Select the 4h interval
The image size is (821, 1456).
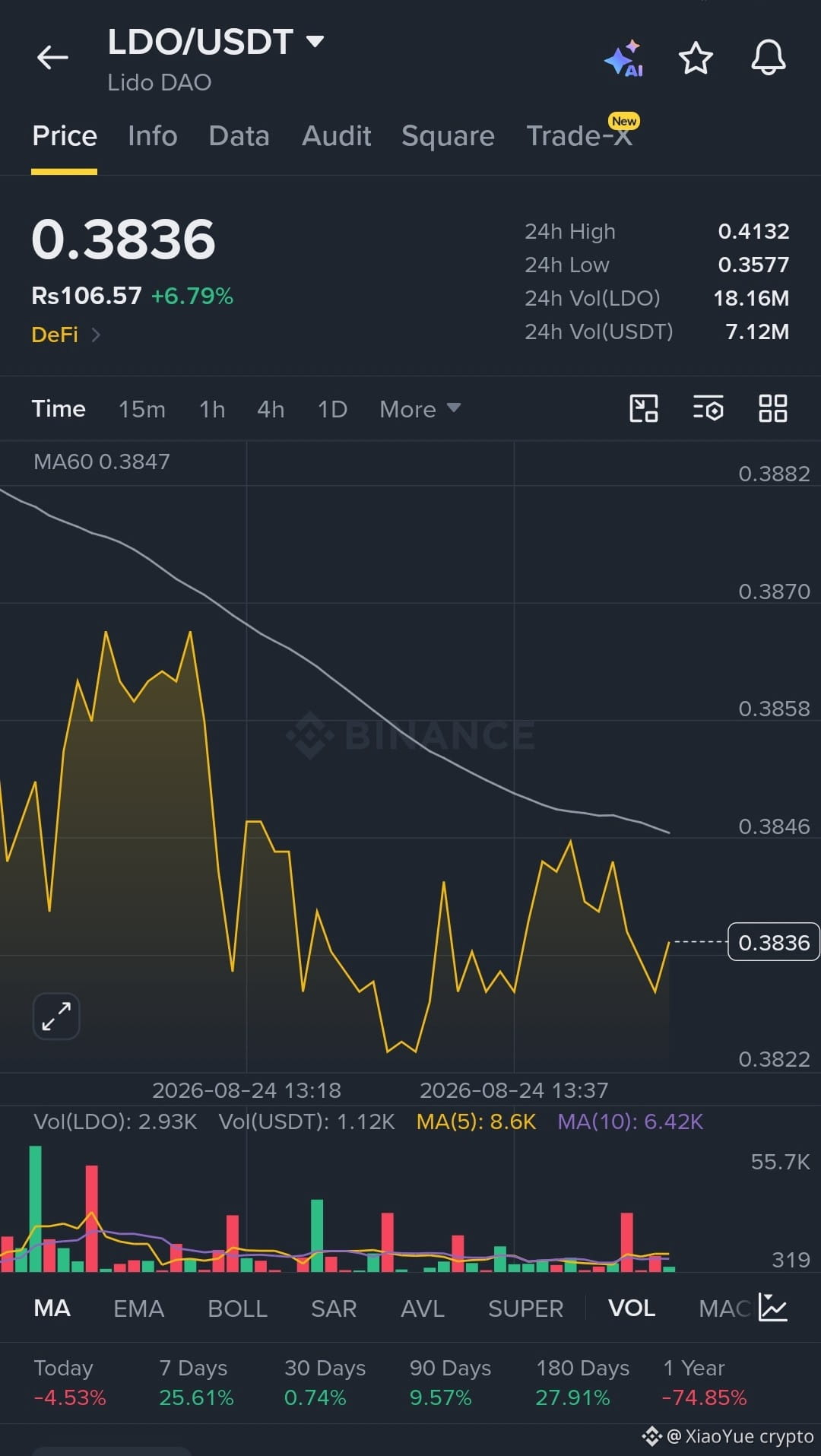click(x=271, y=409)
